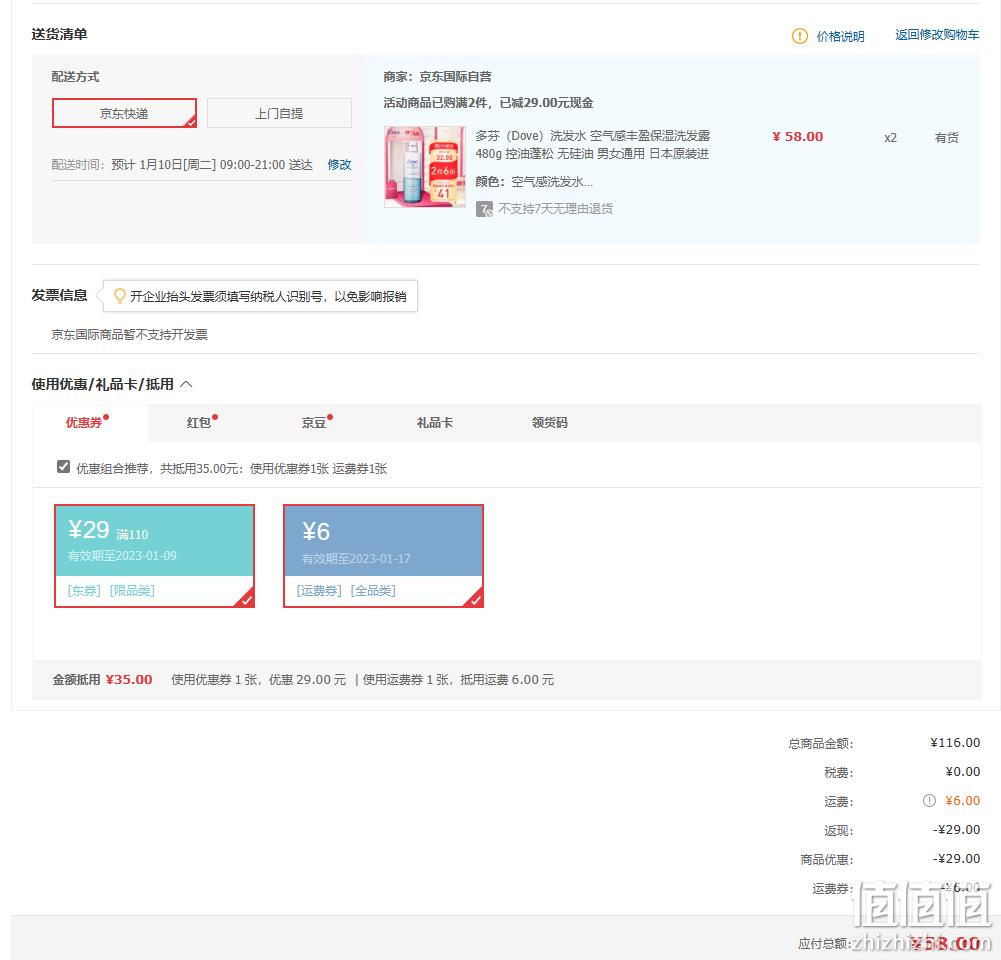Click 修改 to change delivery time
Viewport: 1001px width, 960px height.
tap(339, 165)
